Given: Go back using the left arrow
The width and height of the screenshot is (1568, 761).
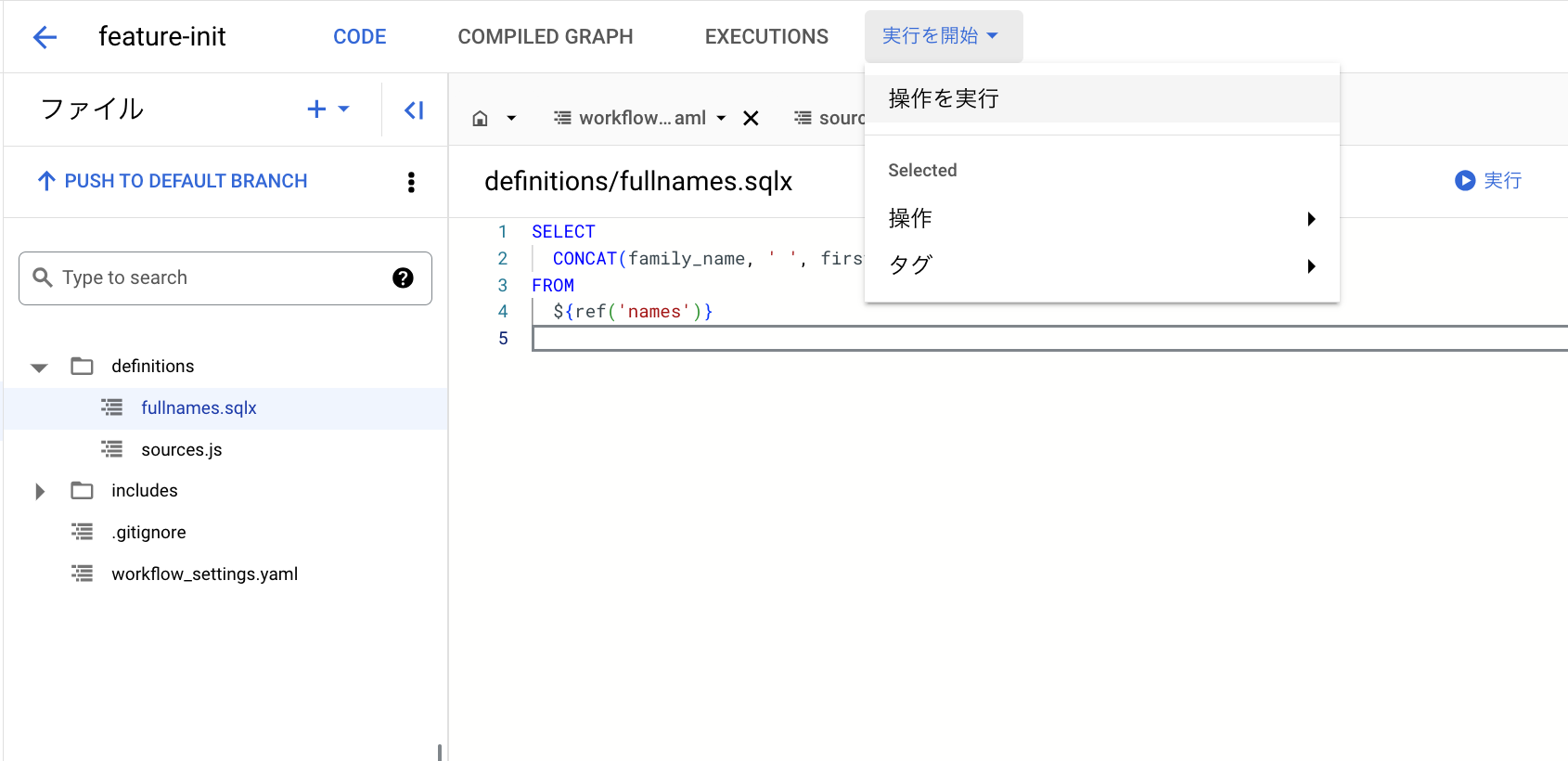Looking at the screenshot, I should (45, 36).
